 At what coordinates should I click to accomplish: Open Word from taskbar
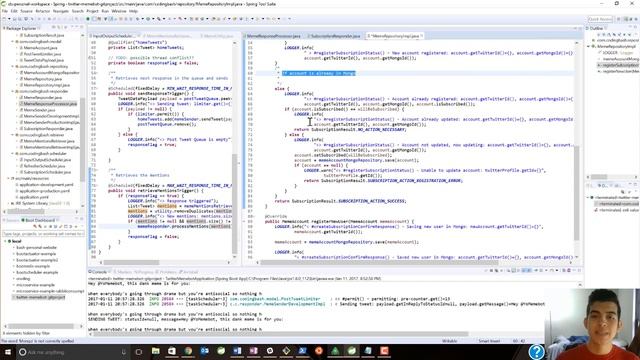click(x=237, y=351)
